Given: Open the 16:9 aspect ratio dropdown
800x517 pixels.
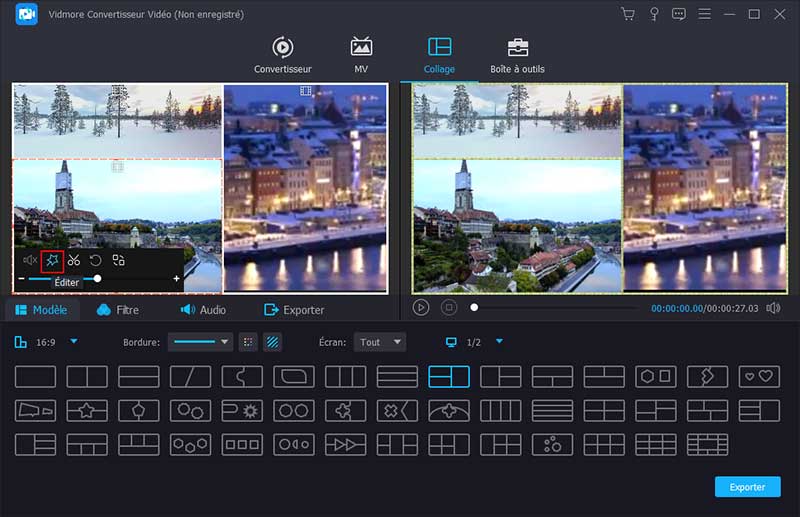Looking at the screenshot, I should tap(73, 342).
